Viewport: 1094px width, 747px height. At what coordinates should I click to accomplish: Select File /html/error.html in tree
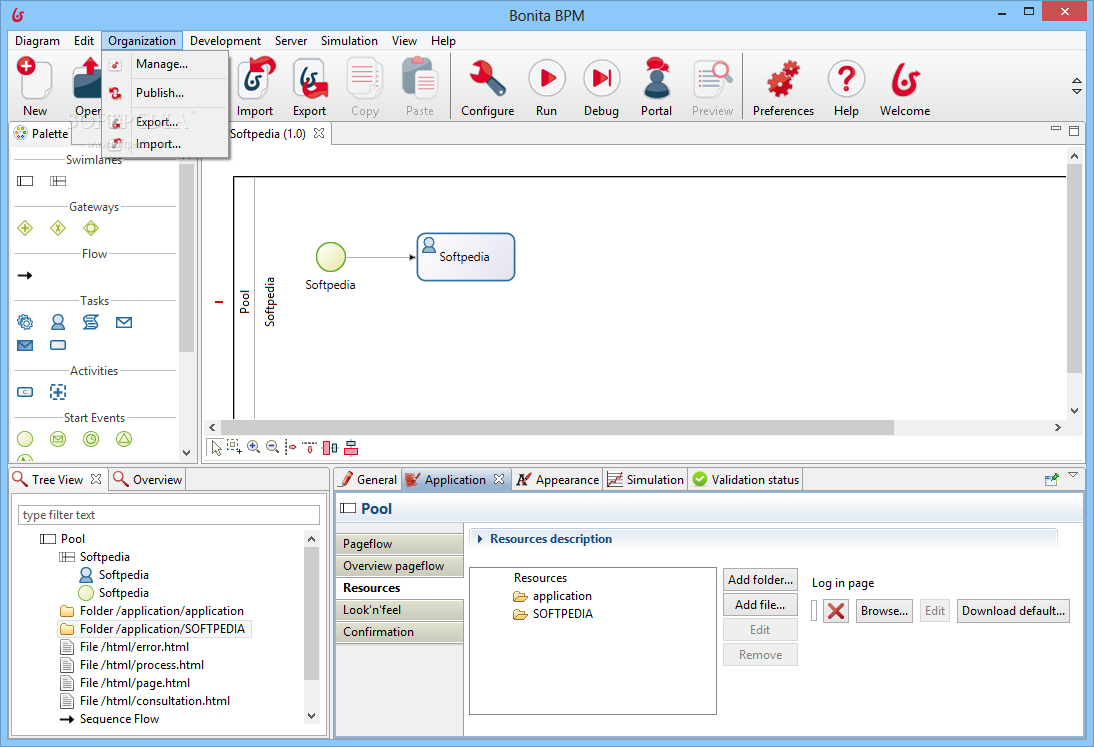125,647
